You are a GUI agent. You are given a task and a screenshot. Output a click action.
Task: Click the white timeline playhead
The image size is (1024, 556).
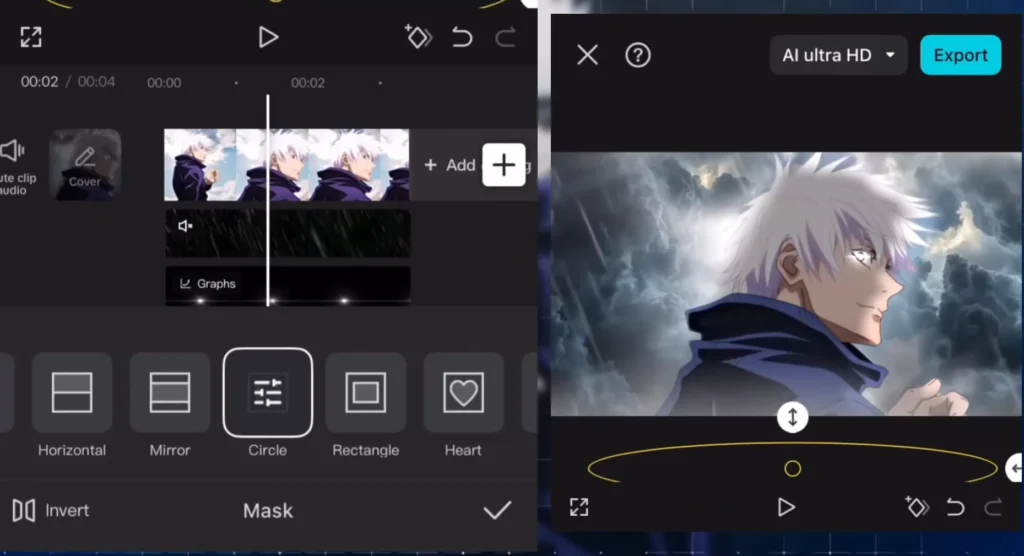(x=268, y=200)
